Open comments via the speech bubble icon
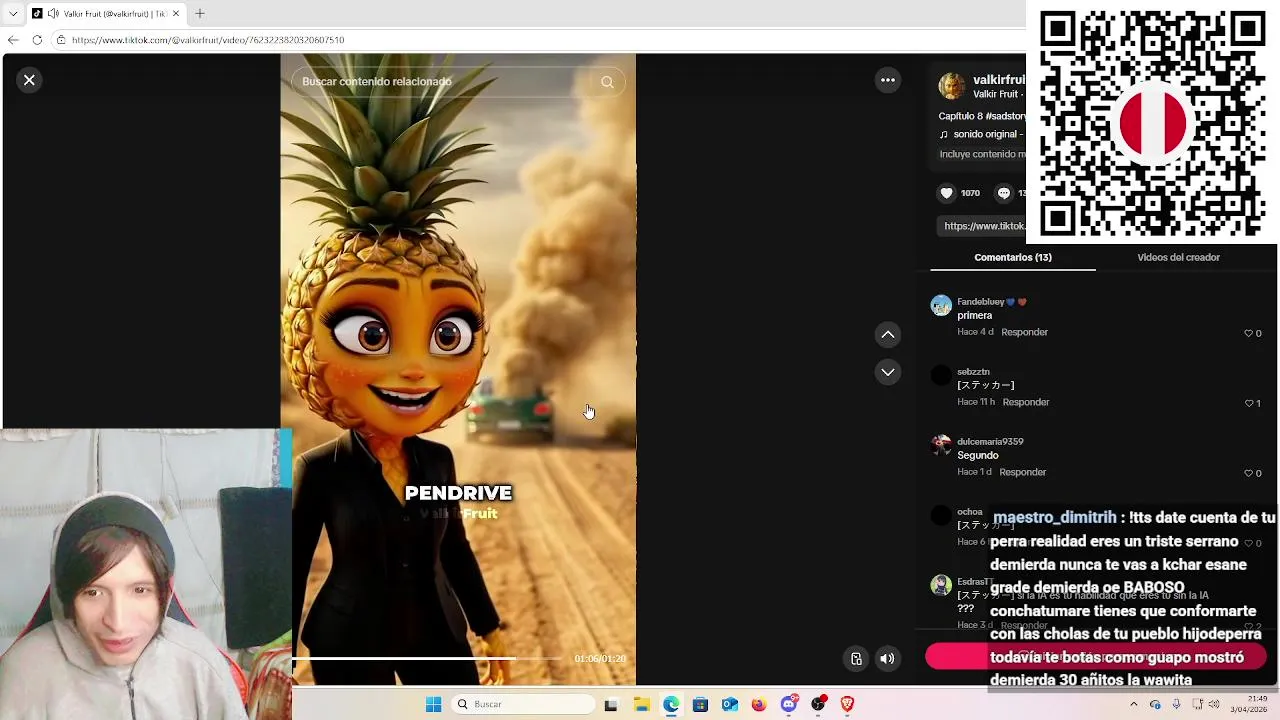1280x720 pixels. [x=1004, y=193]
